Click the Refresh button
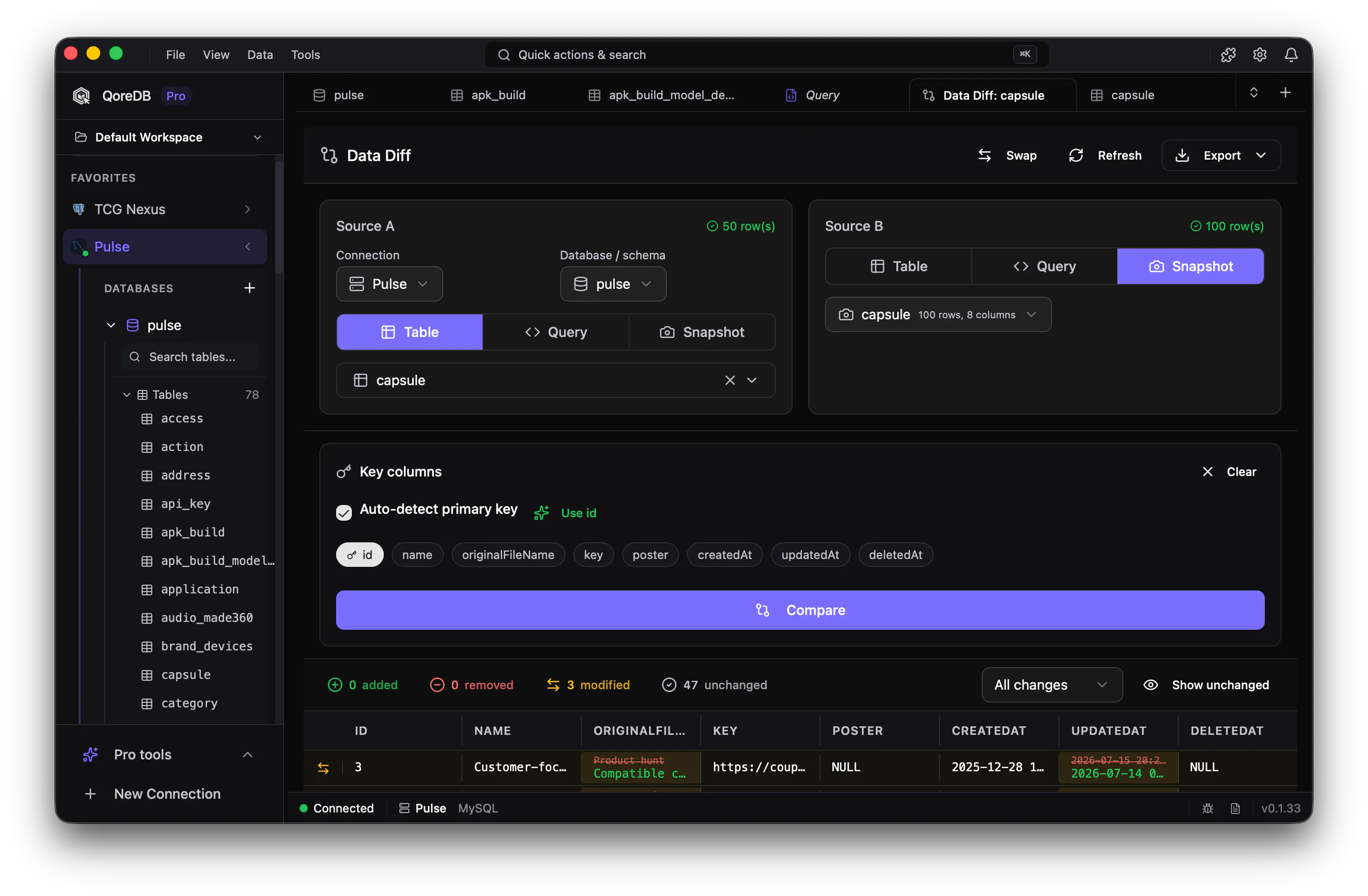 [1105, 155]
